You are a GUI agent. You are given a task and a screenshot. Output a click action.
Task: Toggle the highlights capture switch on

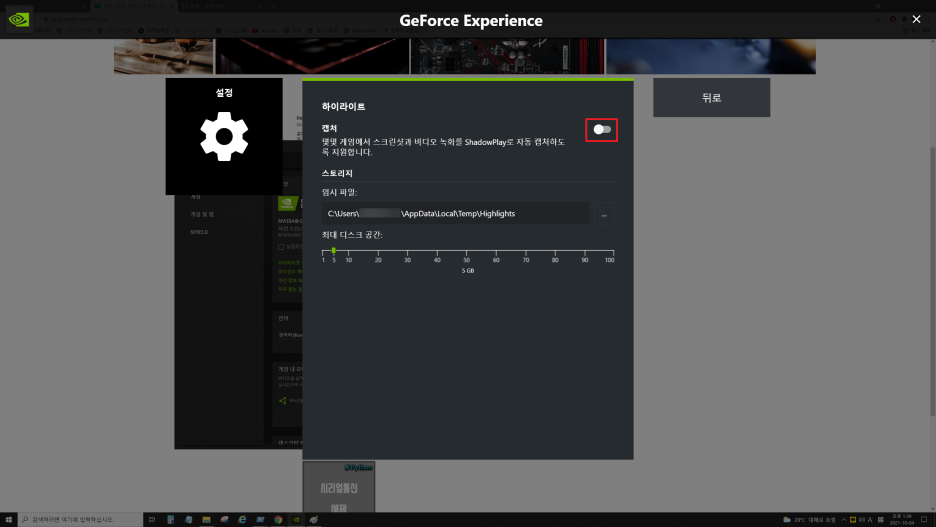[602, 130]
